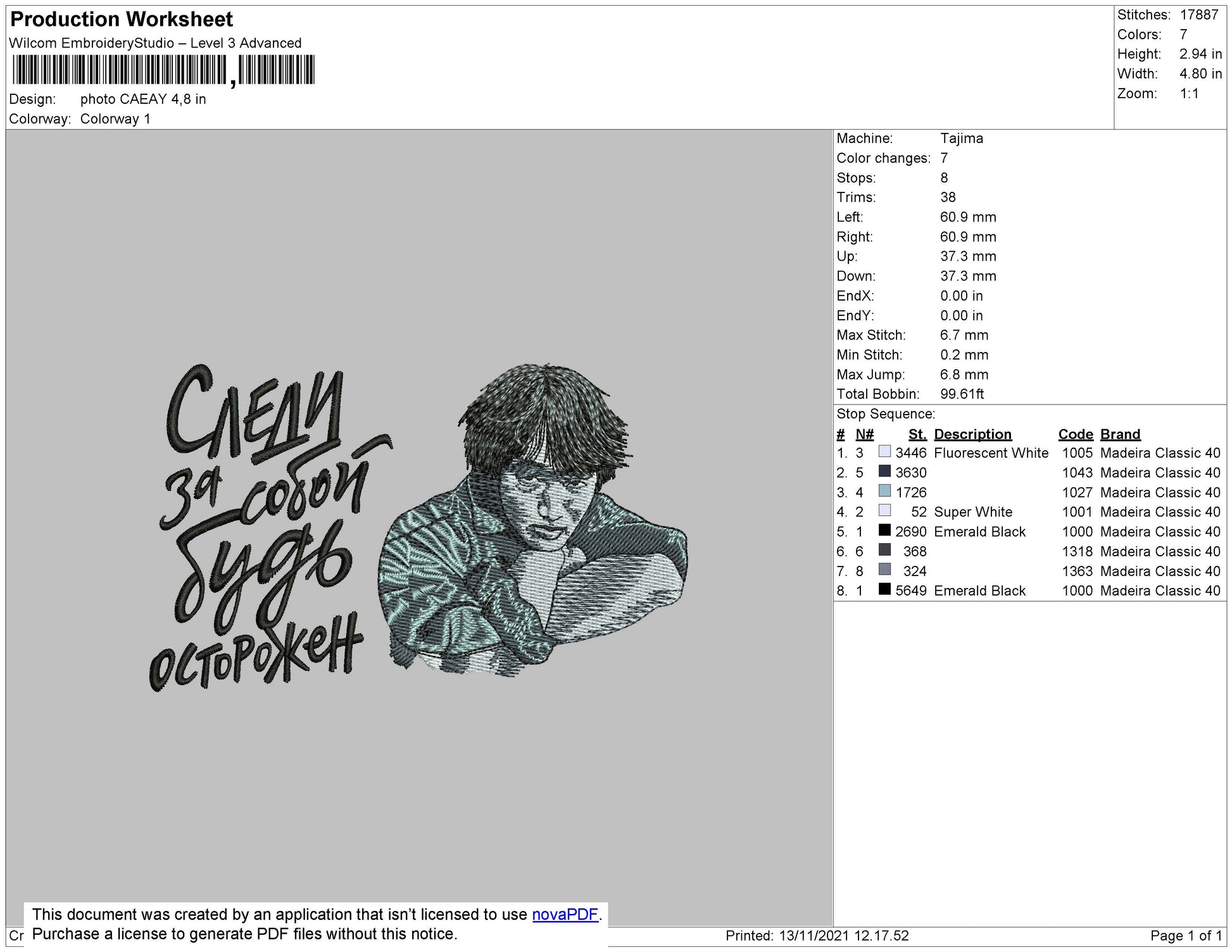This screenshot has width=1232, height=952.
Task: Click the Color changes value '7'
Action: pos(944,158)
